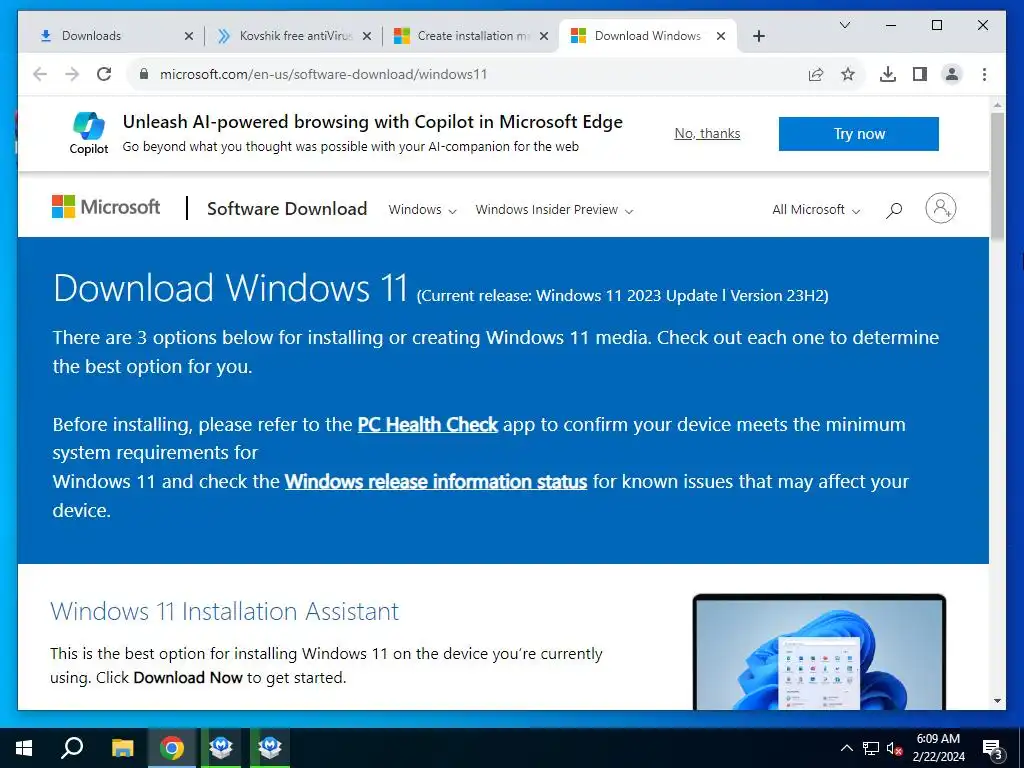This screenshot has height=768, width=1024.
Task: Expand Windows Insider Preview dropdown
Action: coord(554,210)
